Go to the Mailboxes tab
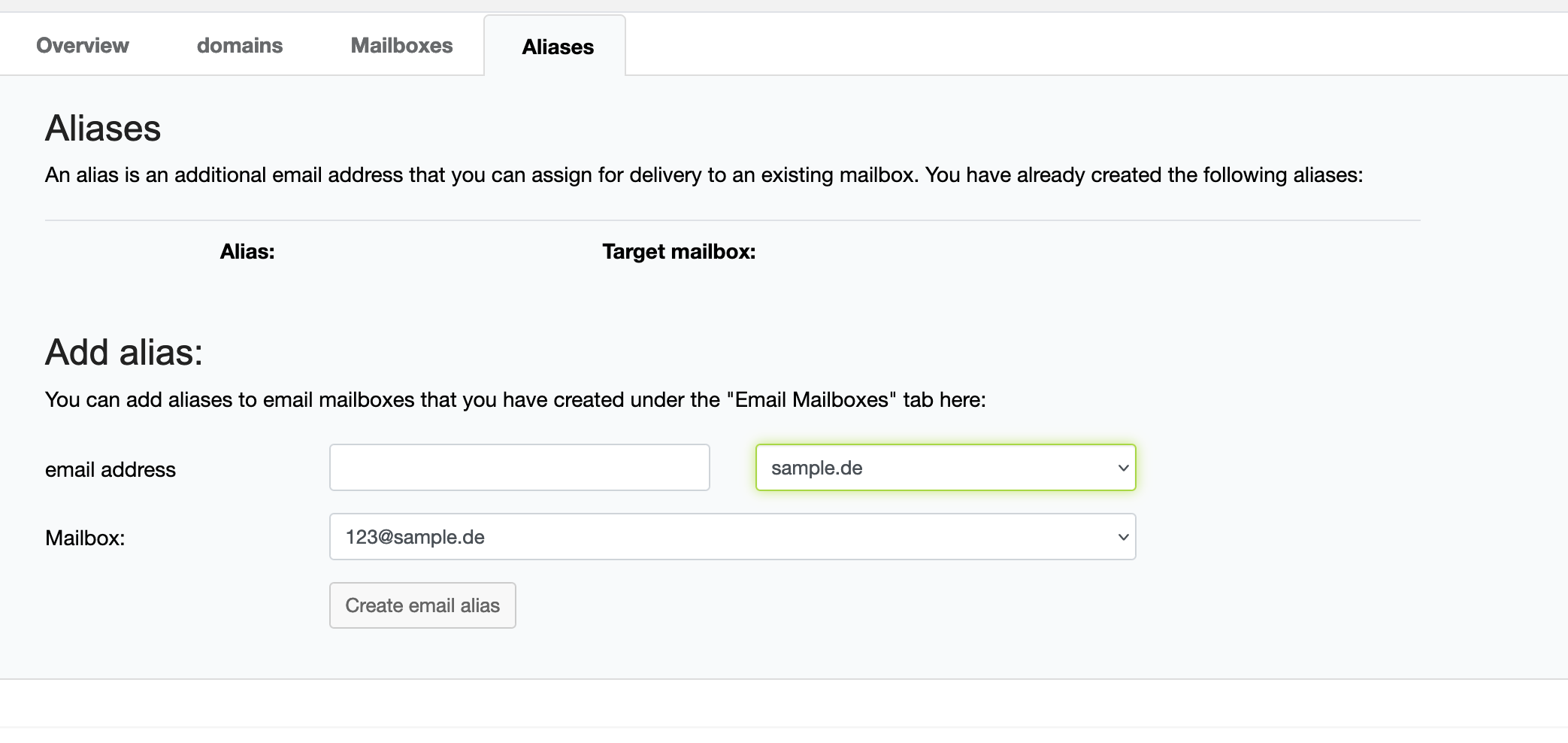The height and width of the screenshot is (743, 1568). click(401, 45)
